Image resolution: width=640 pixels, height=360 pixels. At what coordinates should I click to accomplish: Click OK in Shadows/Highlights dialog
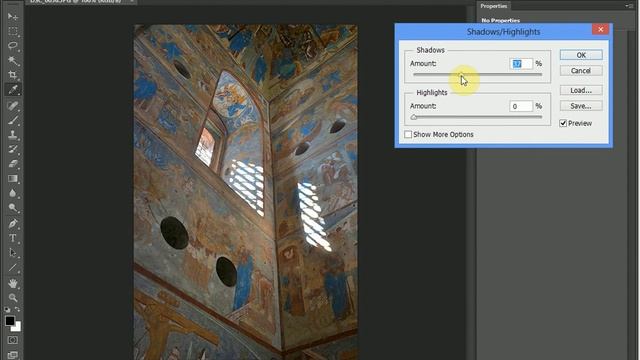pos(581,55)
